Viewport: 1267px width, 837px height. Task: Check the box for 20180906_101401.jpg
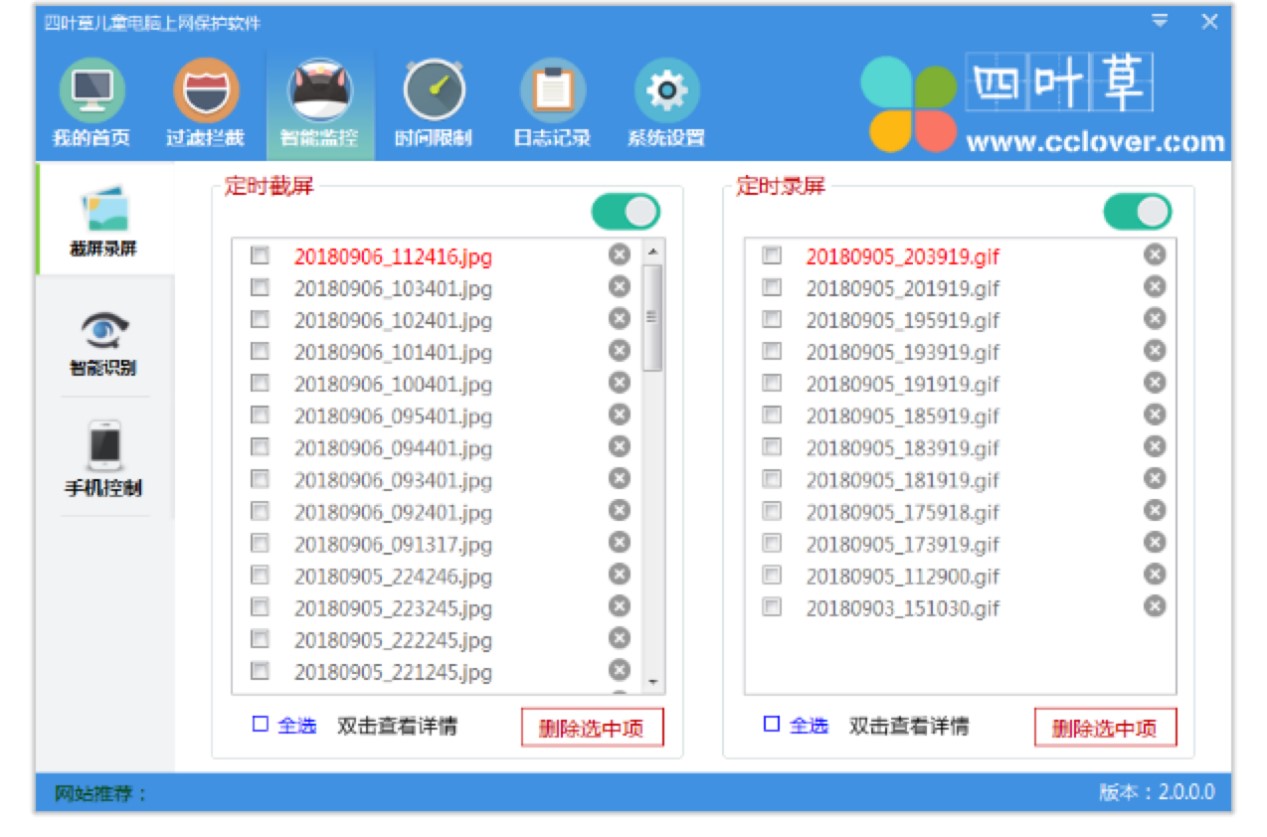click(260, 351)
